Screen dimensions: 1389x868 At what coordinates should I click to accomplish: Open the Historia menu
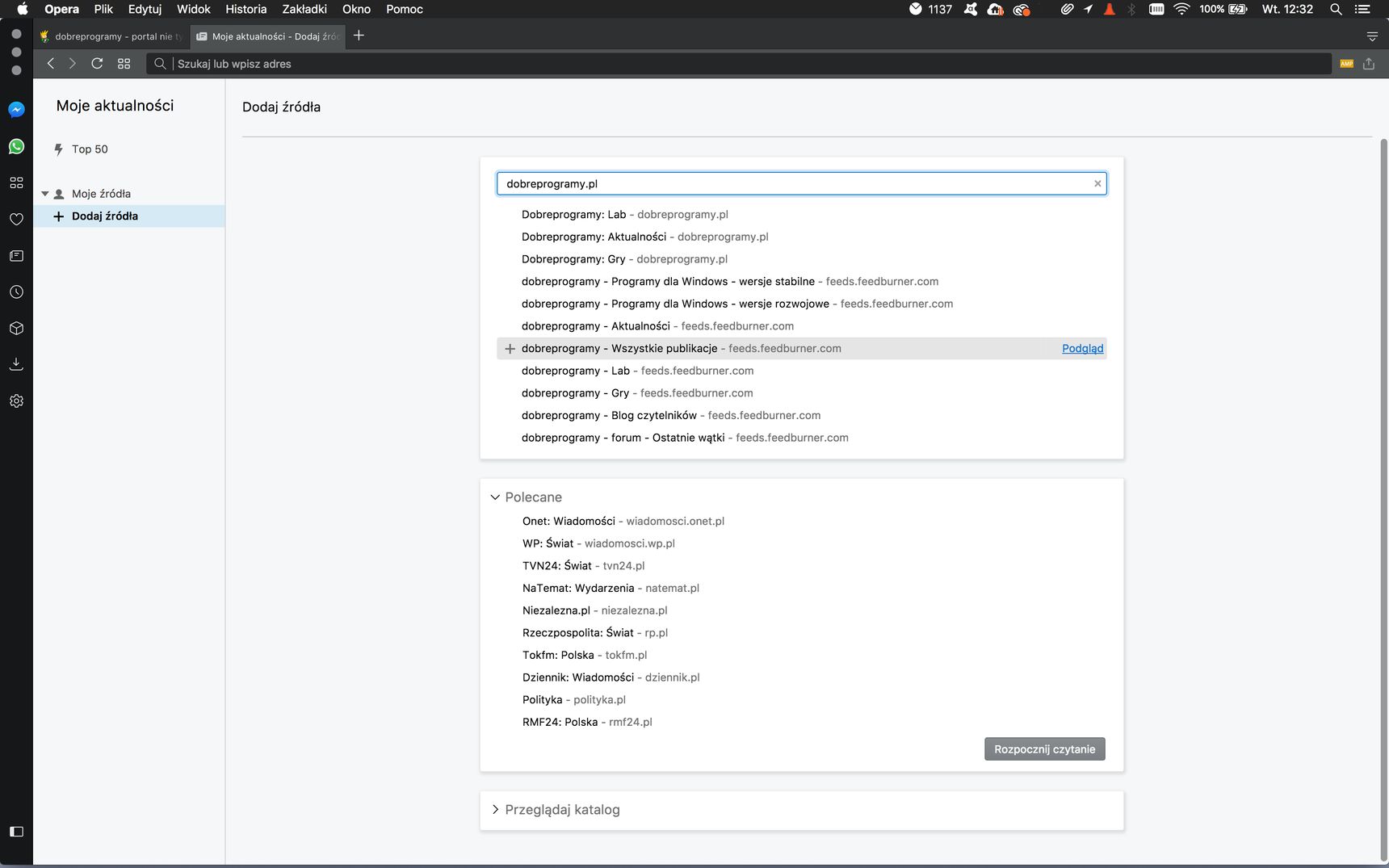(x=246, y=9)
